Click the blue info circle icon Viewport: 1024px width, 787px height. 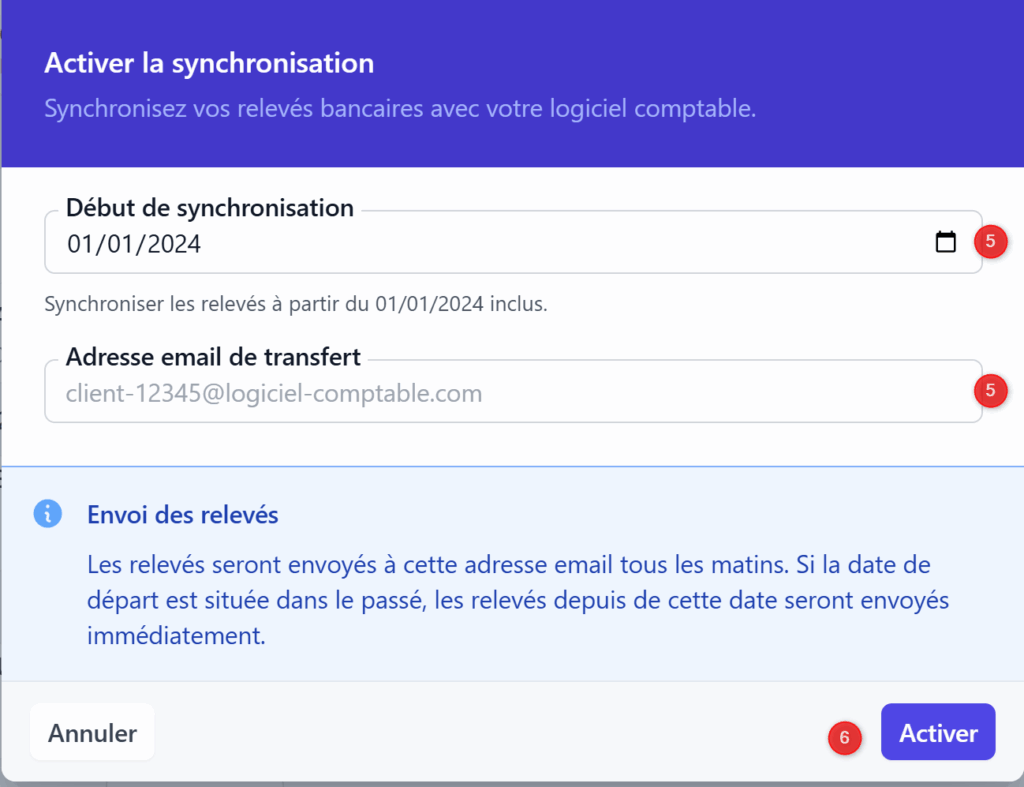coord(48,514)
